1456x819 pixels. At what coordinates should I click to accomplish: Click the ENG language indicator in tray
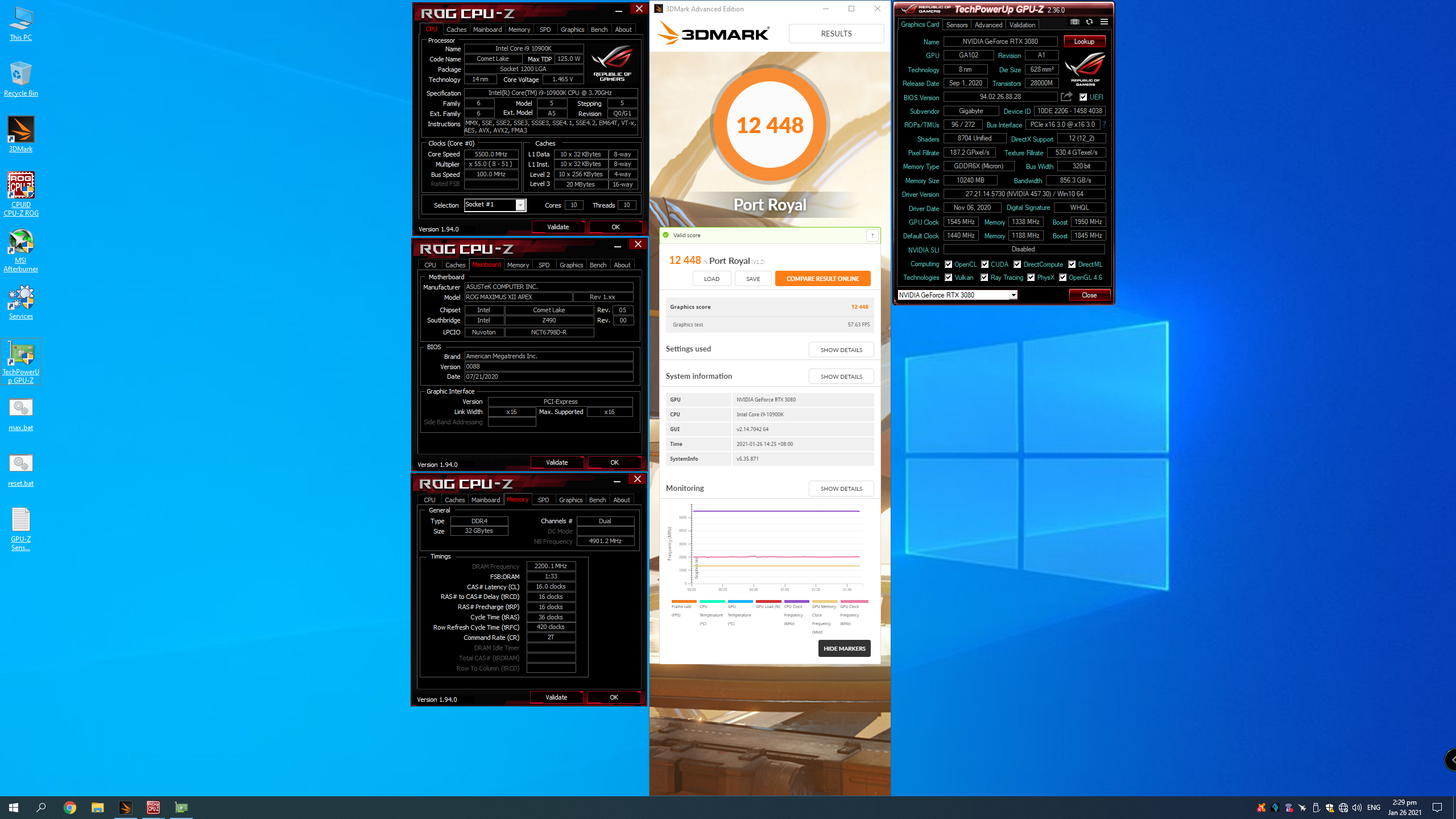click(x=1374, y=808)
